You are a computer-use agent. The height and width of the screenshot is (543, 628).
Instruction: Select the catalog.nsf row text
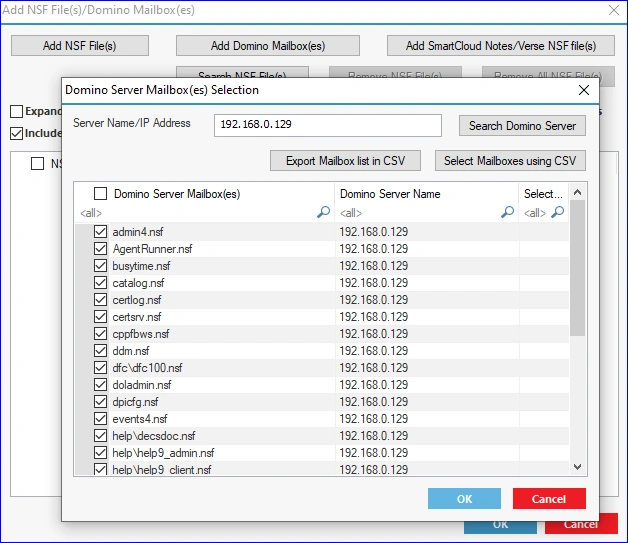[138, 283]
